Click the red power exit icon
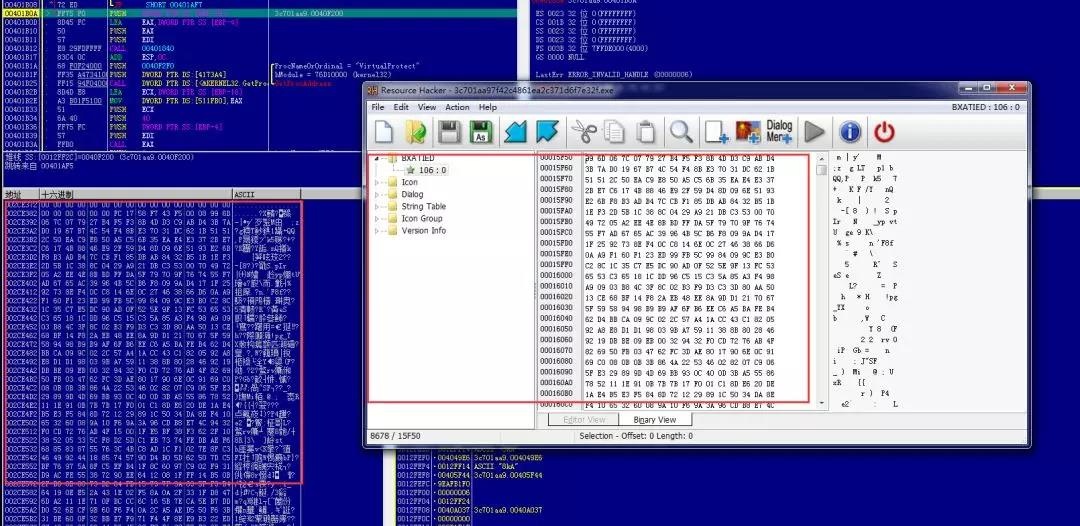Viewport: 1080px width, 526px height. (884, 131)
